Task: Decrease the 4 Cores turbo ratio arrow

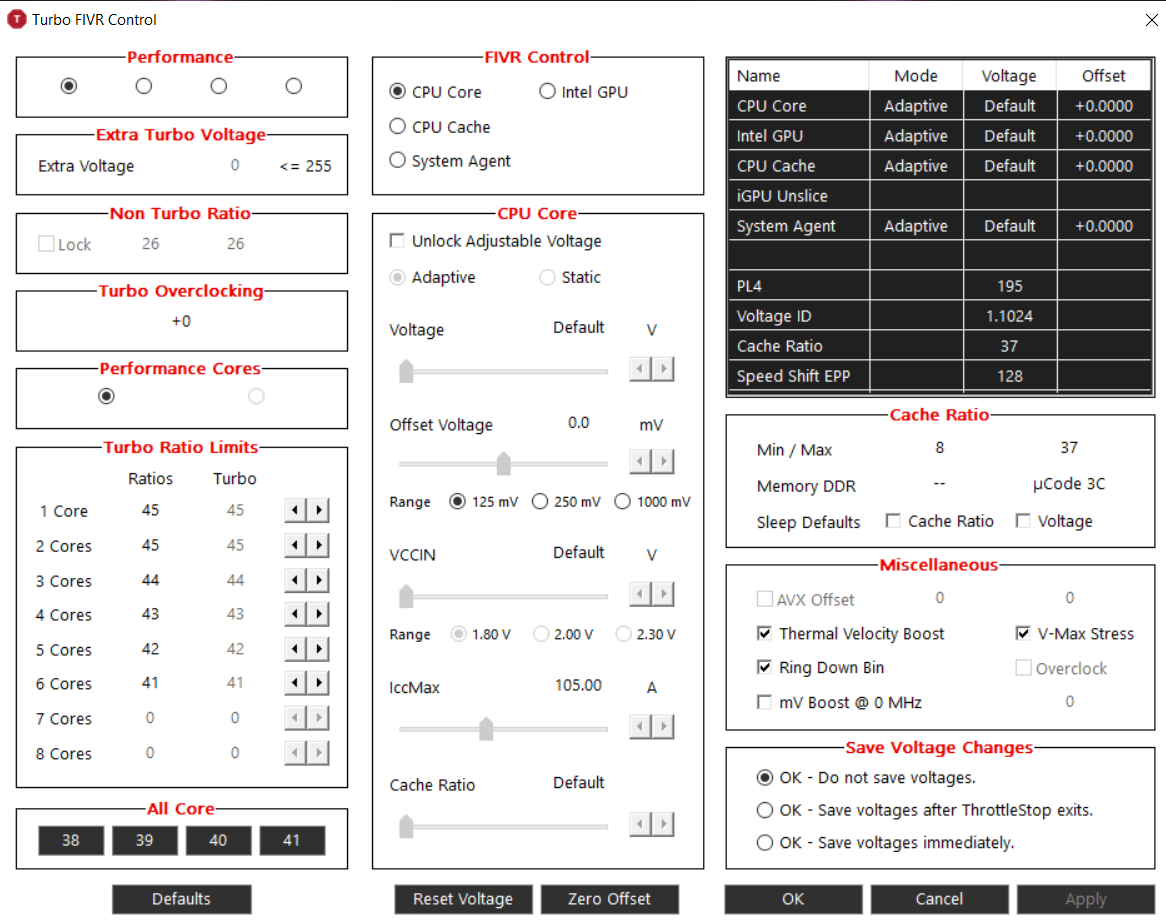Action: (295, 614)
